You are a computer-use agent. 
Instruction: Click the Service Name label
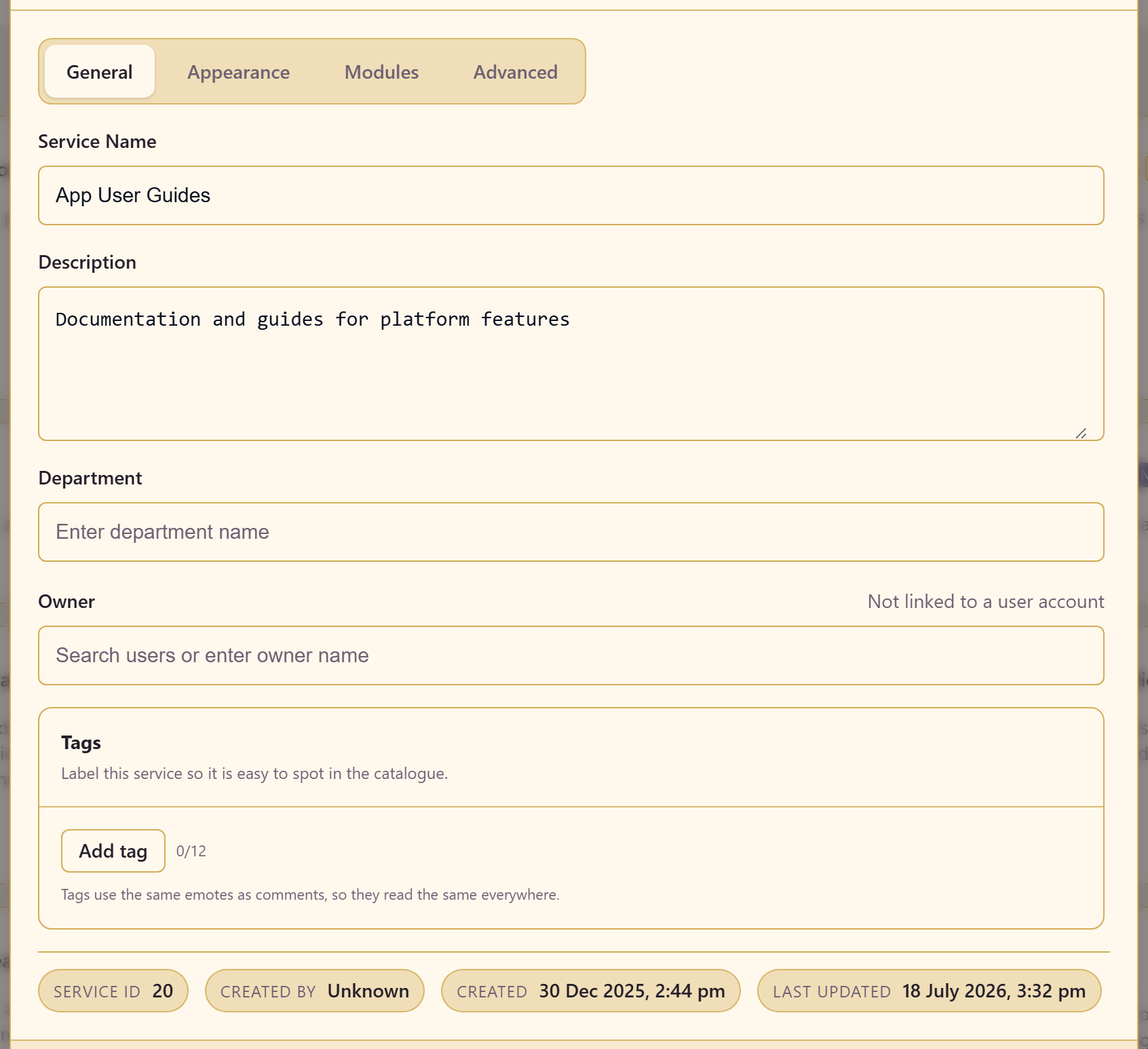[x=97, y=142]
